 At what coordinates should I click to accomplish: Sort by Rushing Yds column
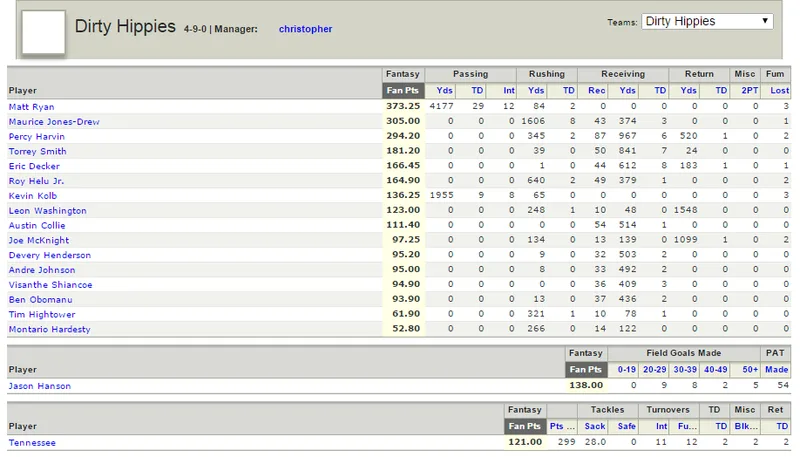[536, 90]
